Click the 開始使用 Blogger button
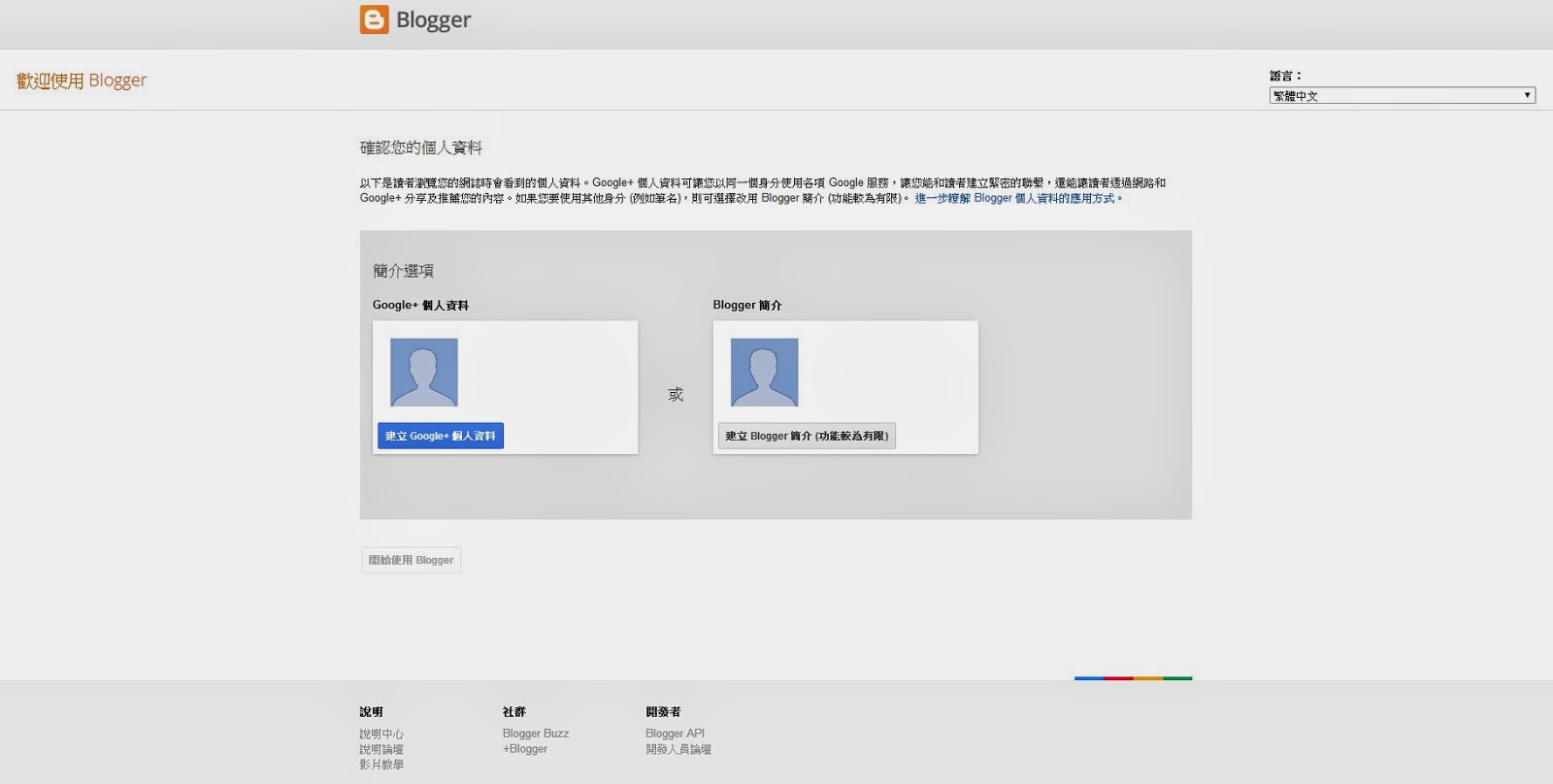The image size is (1553, 784). pos(411,560)
